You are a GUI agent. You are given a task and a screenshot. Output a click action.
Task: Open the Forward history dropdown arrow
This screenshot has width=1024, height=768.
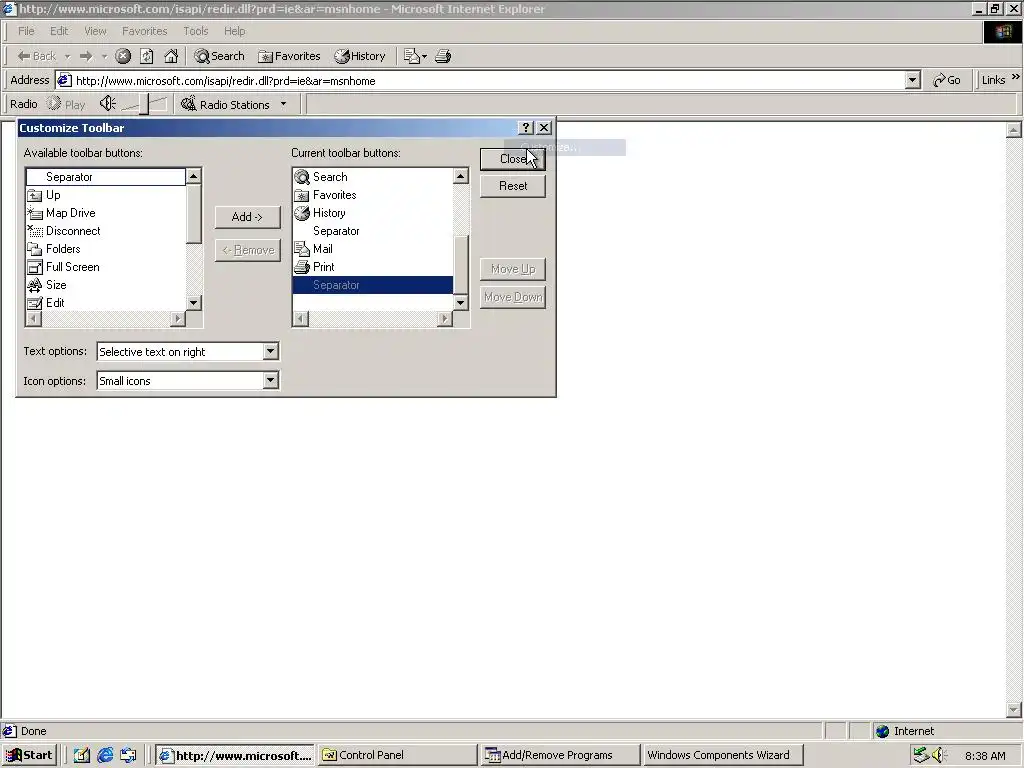point(104,56)
